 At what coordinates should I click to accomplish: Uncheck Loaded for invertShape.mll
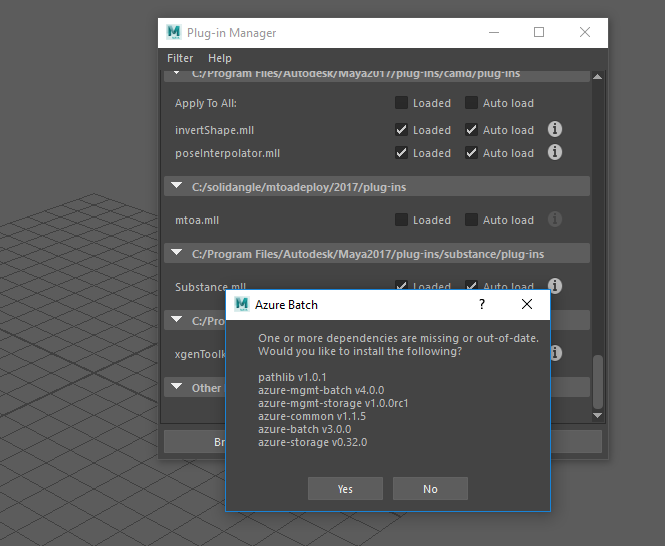click(x=401, y=129)
